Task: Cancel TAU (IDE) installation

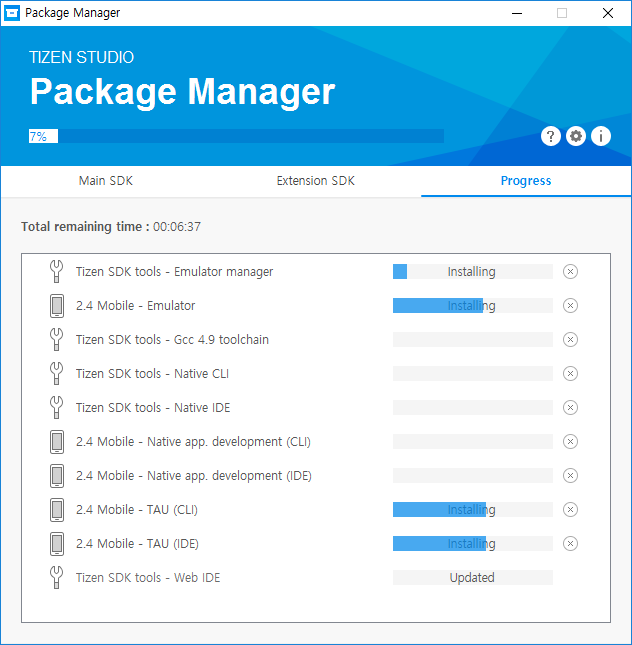Action: click(570, 544)
